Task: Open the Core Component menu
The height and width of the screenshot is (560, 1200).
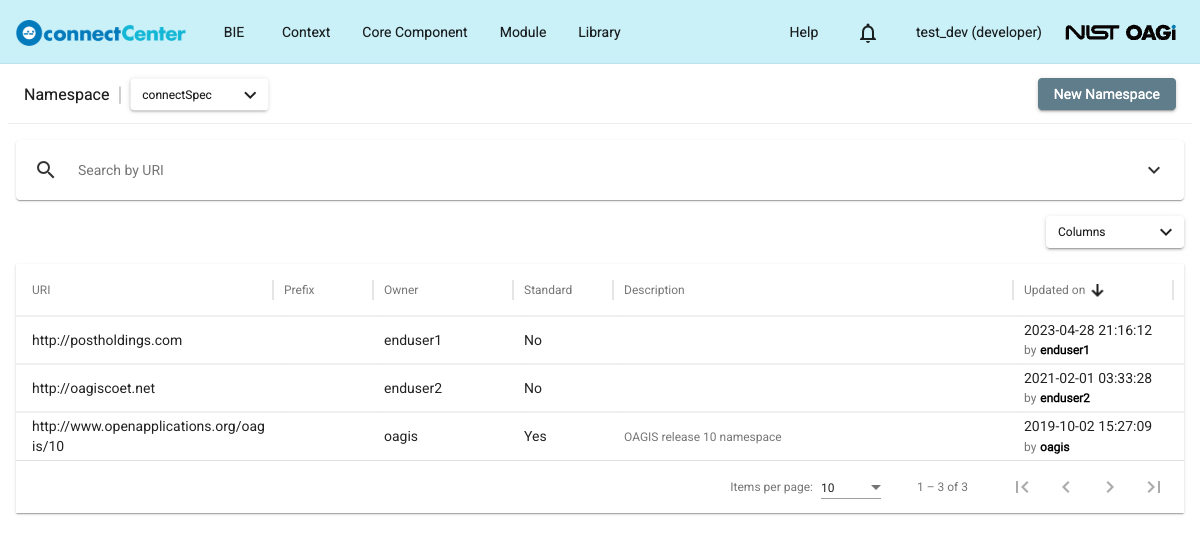Action: point(415,32)
